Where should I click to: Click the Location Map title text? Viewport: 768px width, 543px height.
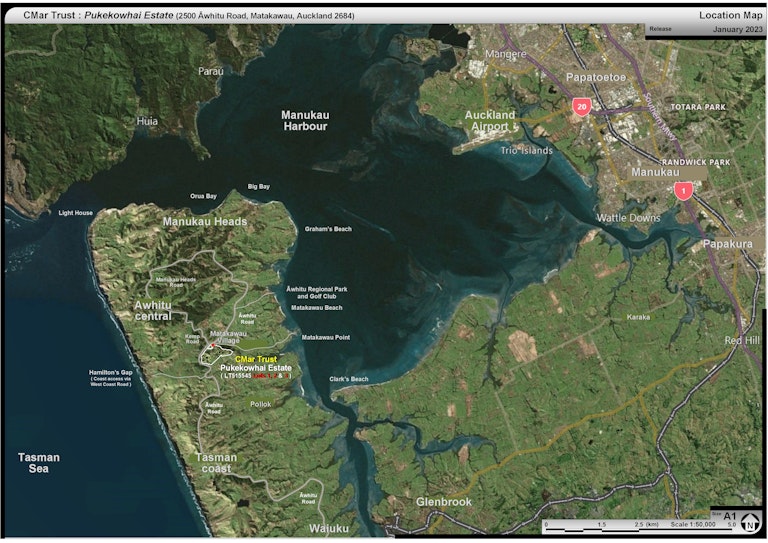[x=730, y=15]
